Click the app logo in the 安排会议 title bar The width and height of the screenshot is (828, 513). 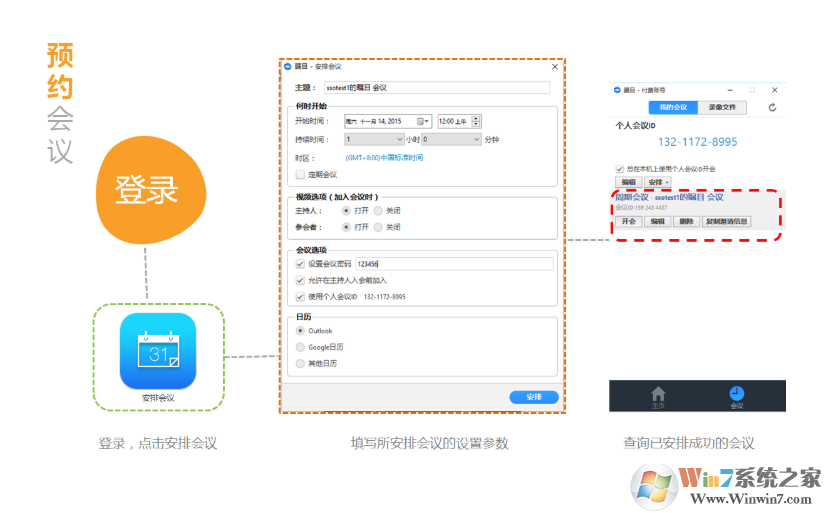coord(288,67)
